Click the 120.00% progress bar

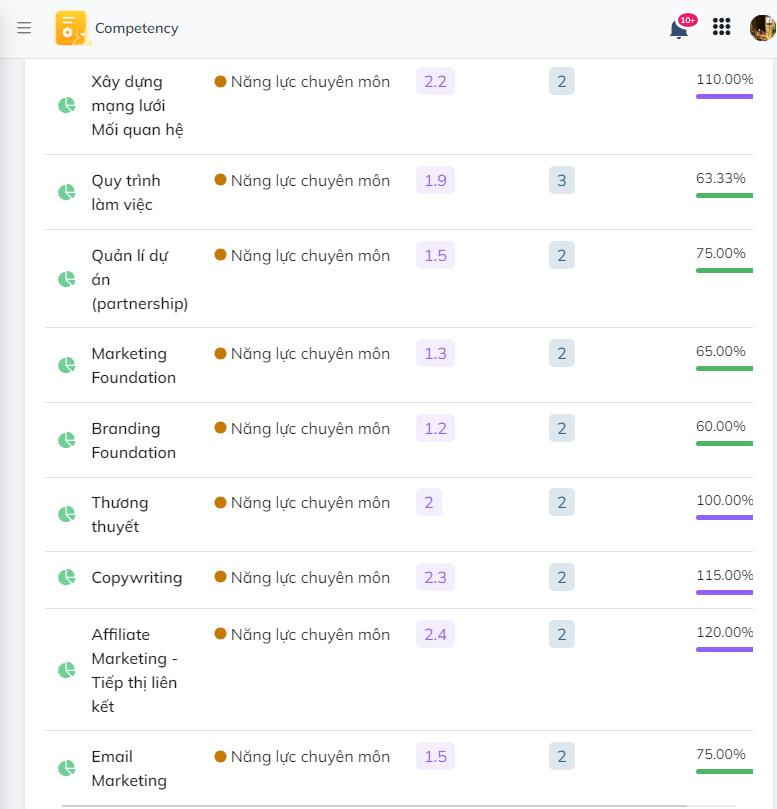(x=724, y=649)
